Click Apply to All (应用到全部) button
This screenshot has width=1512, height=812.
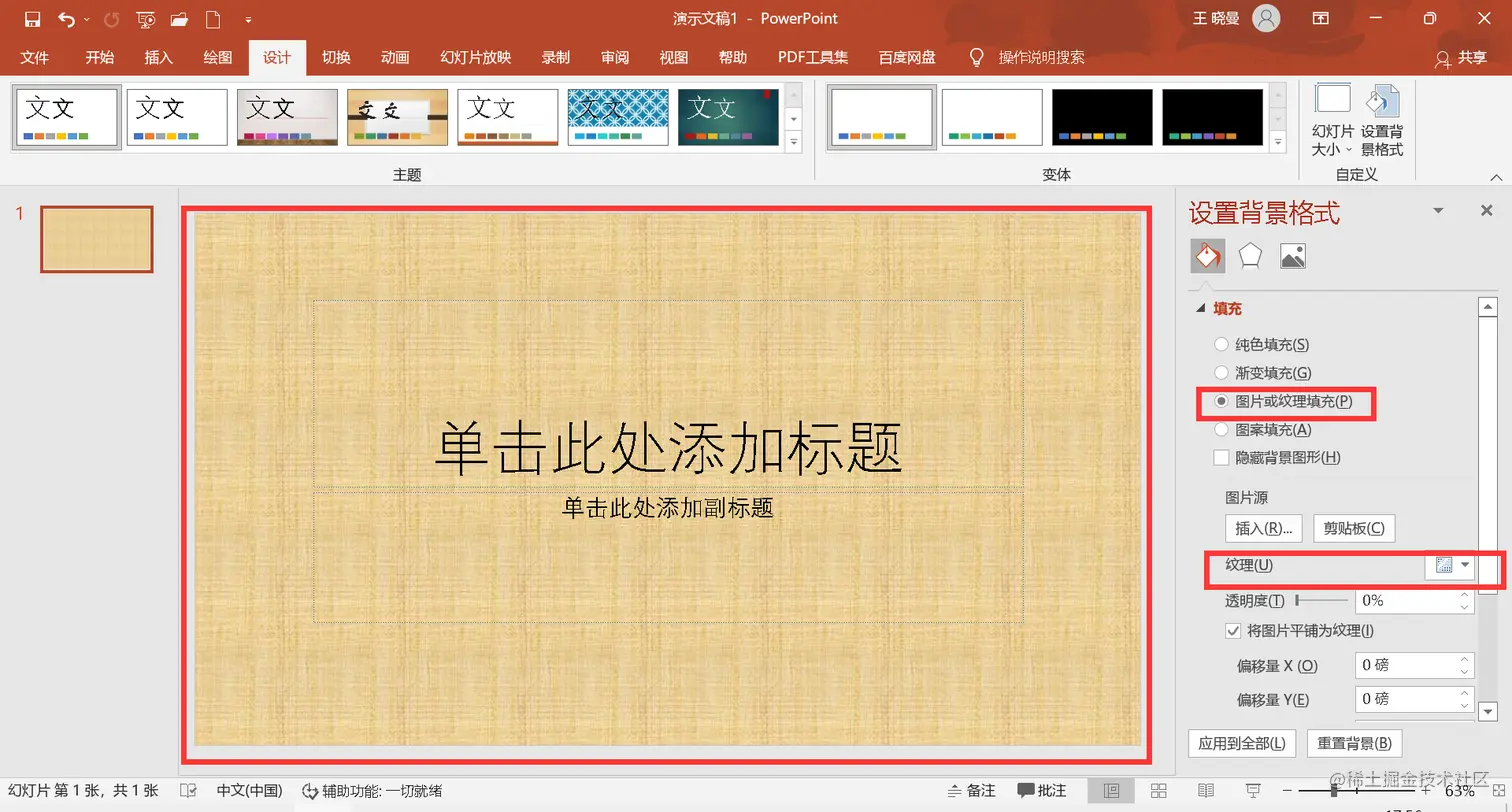(x=1242, y=743)
